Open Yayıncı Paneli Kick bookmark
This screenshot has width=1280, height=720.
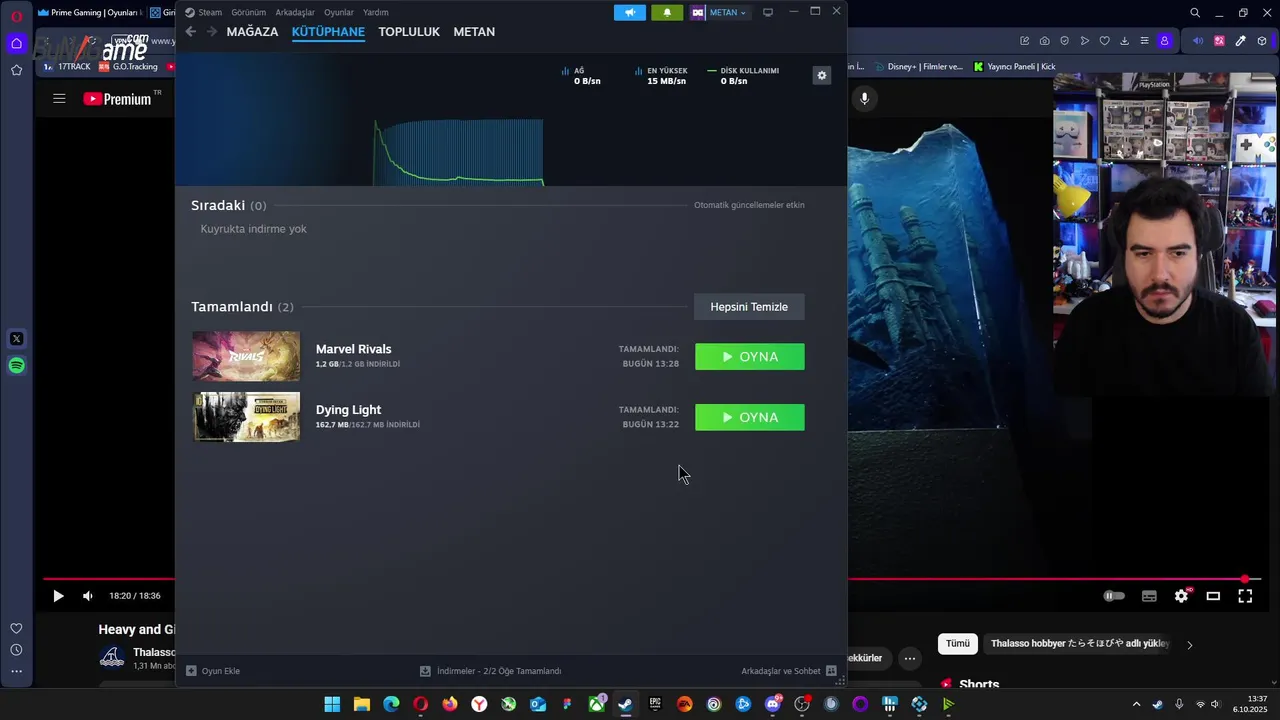tap(1015, 67)
